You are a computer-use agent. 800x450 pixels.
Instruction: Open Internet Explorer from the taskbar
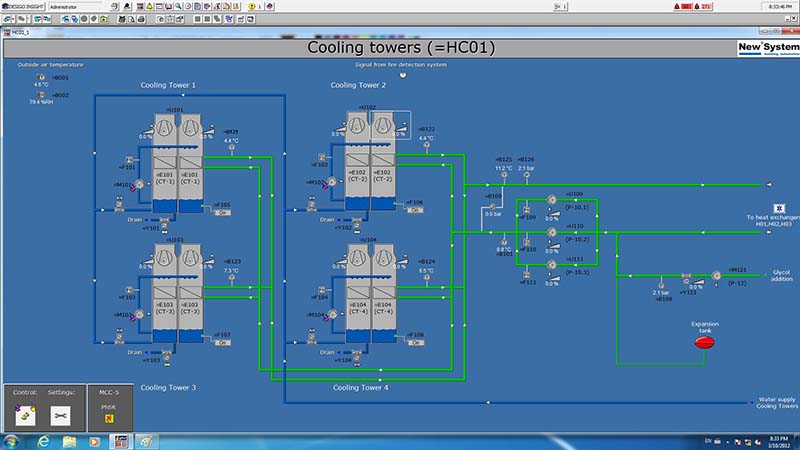(43, 441)
